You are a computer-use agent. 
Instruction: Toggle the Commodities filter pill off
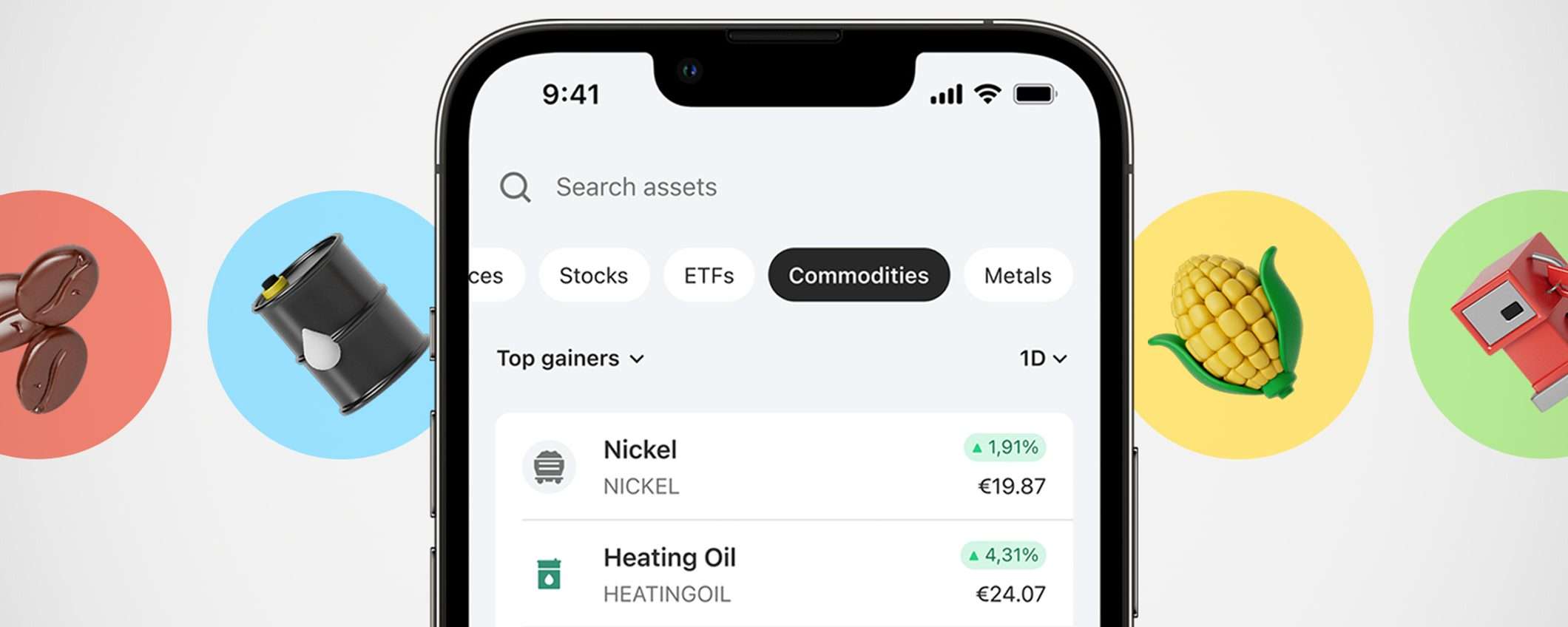tap(859, 275)
